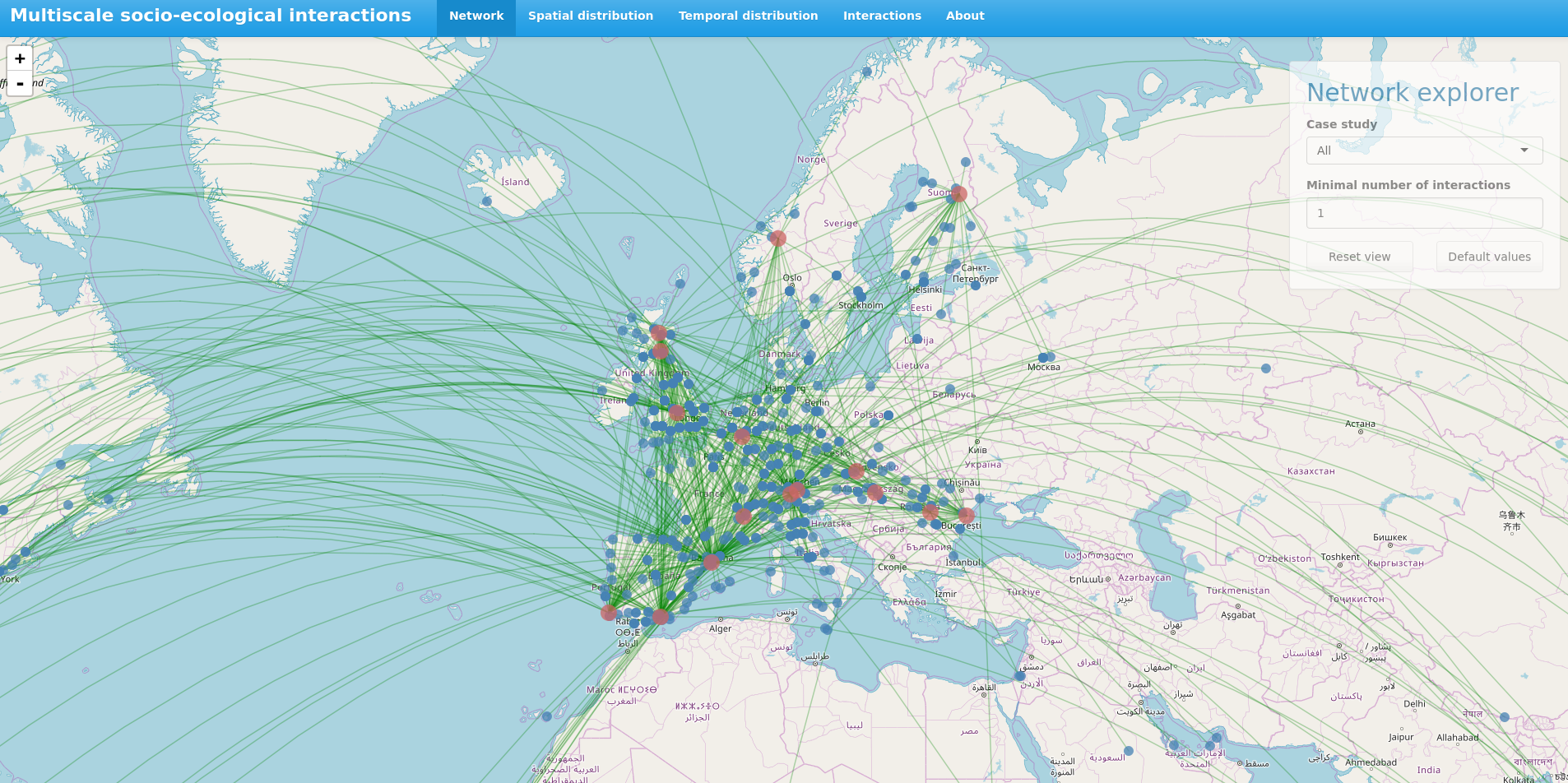
Task: Click the "O'zbekiston" map label
Action: (1285, 558)
